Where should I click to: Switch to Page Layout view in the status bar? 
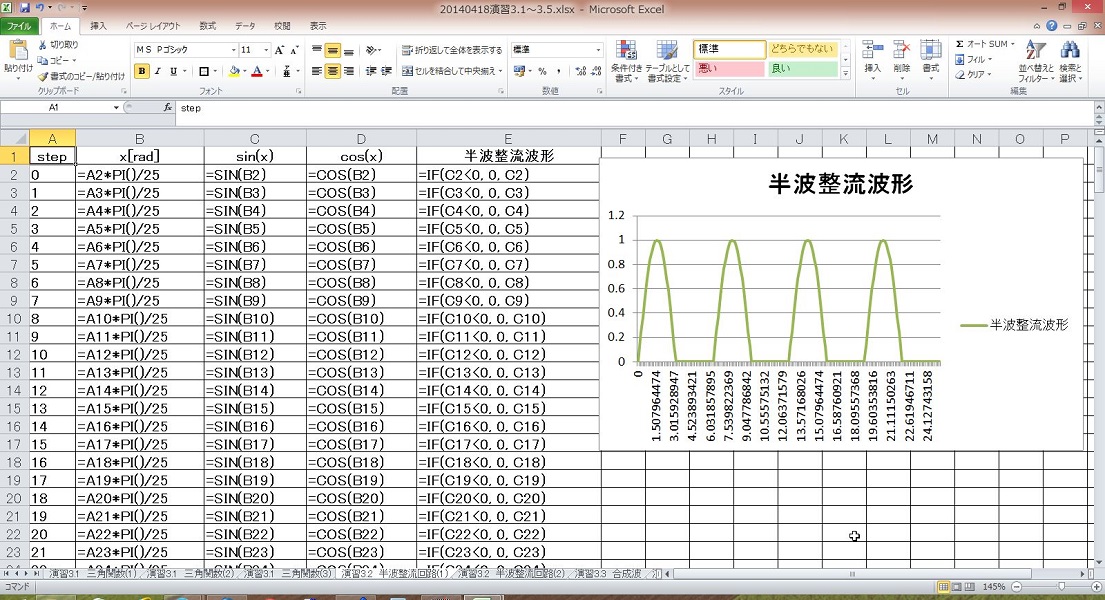[x=957, y=587]
